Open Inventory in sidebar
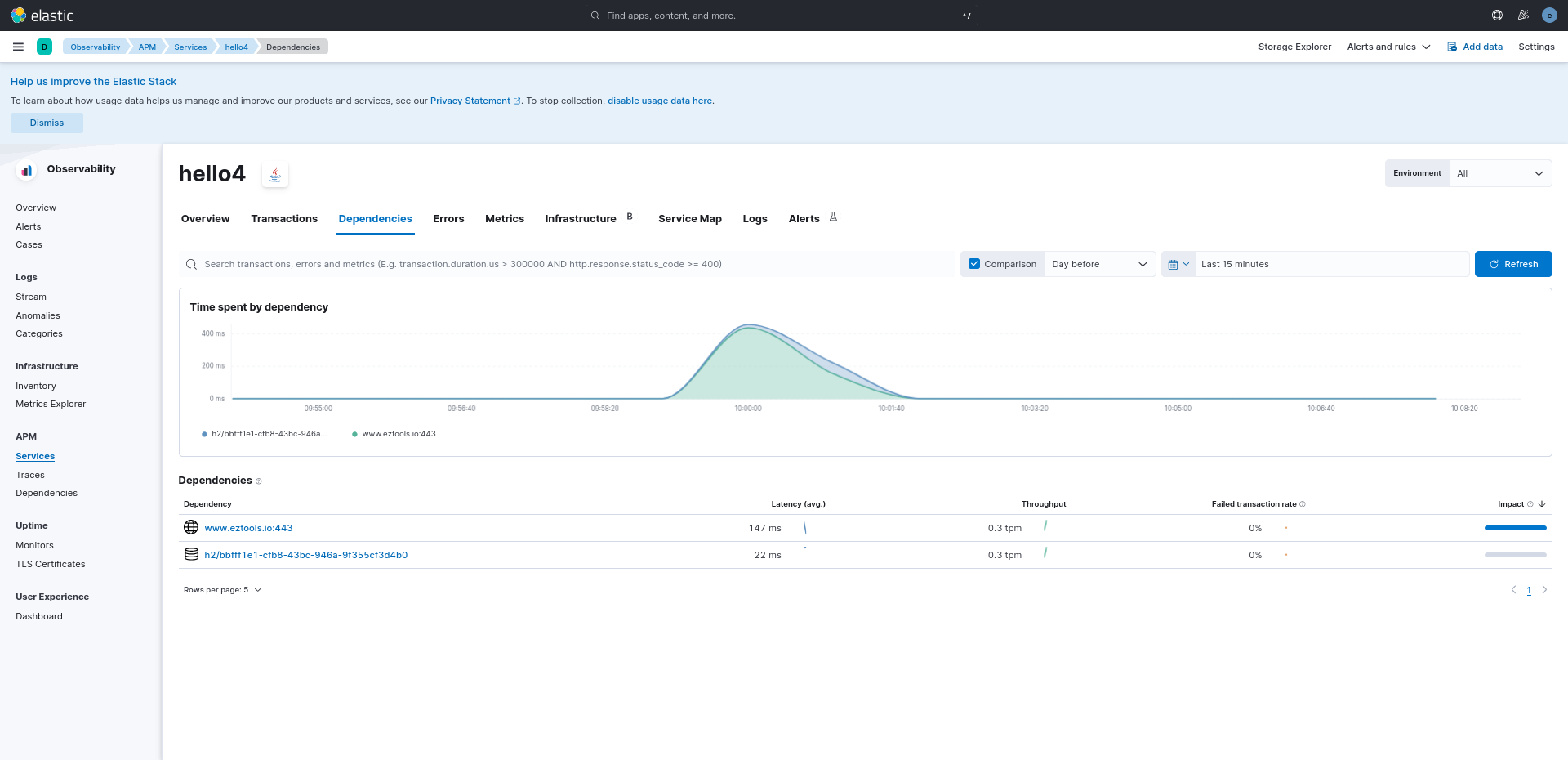This screenshot has height=760, width=1568. coord(36,386)
